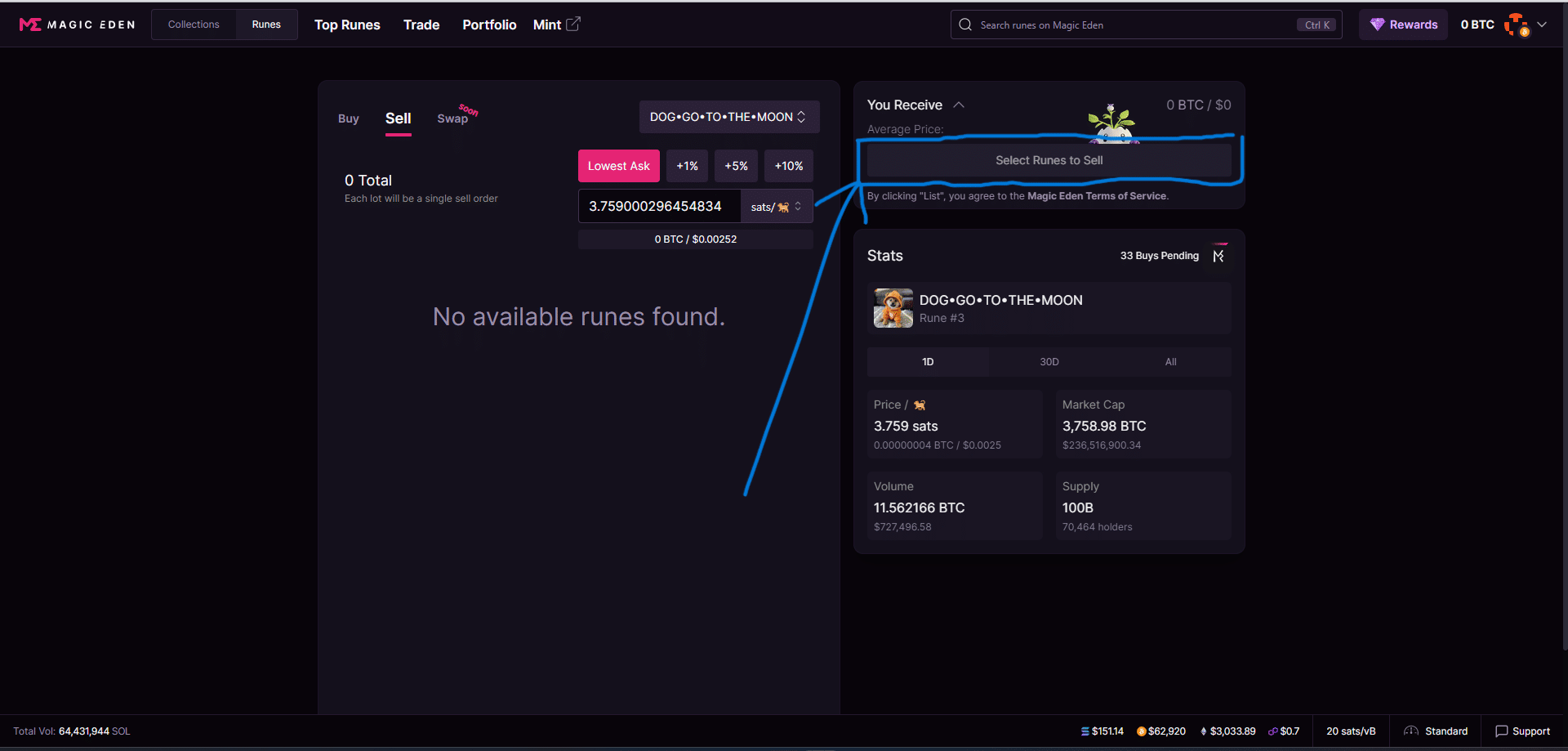The image size is (1568, 751).
Task: Click the Swap tab
Action: (452, 118)
